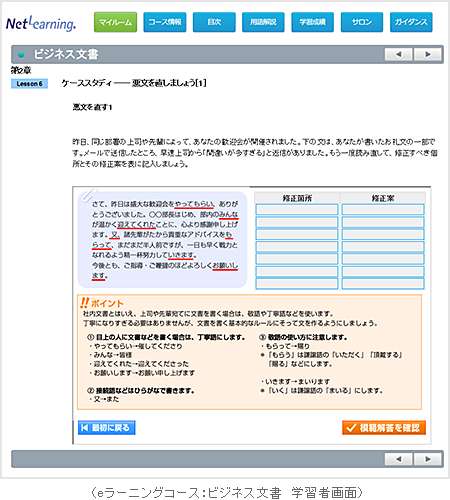The width and height of the screenshot is (450, 500).
Task: Click the hint line みんな→皆様
Action: point(111,355)
